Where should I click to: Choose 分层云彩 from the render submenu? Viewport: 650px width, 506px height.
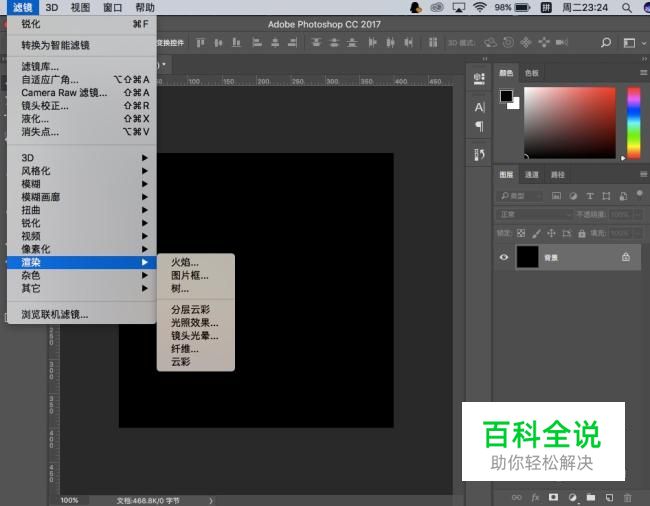[x=196, y=309]
